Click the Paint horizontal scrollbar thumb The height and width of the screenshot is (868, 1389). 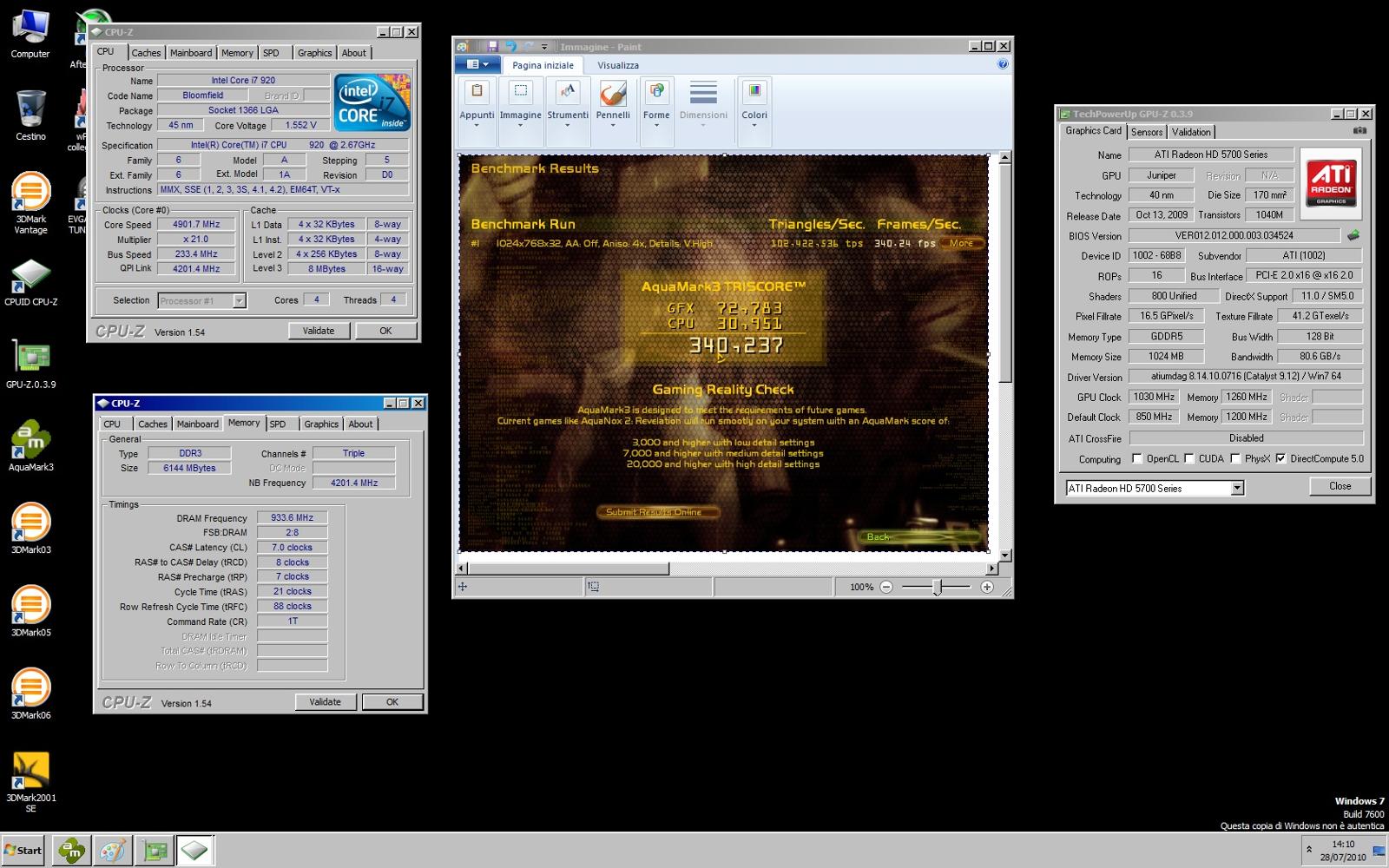coord(569,569)
